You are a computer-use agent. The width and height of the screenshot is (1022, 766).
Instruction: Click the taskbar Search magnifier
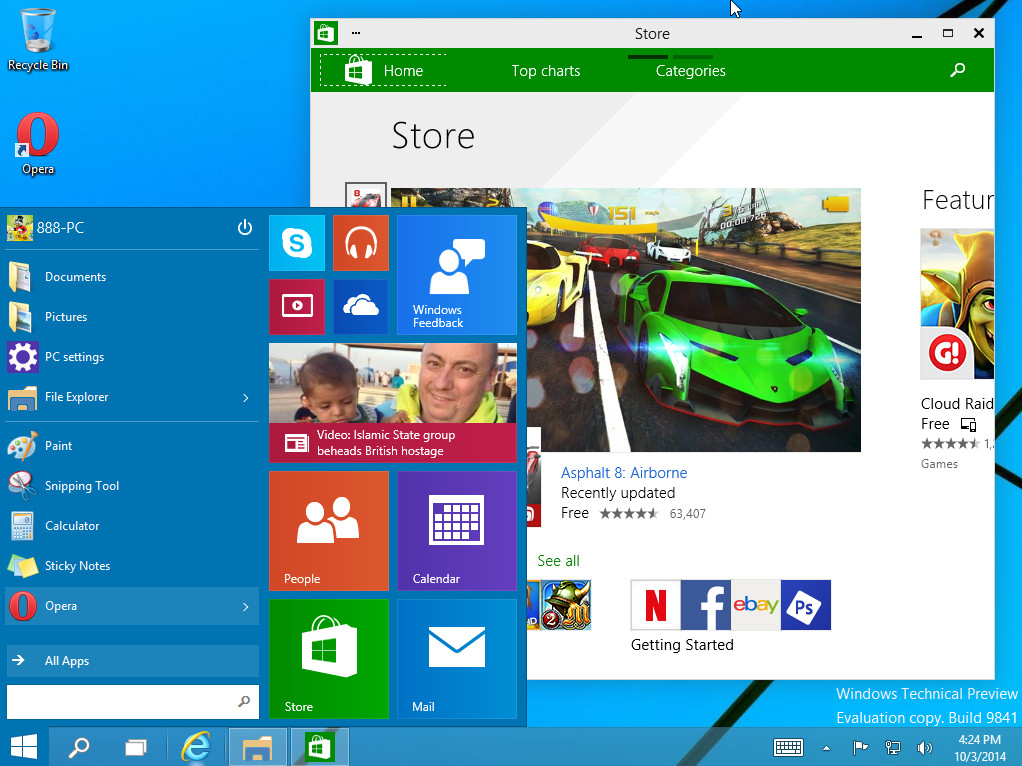coord(79,747)
